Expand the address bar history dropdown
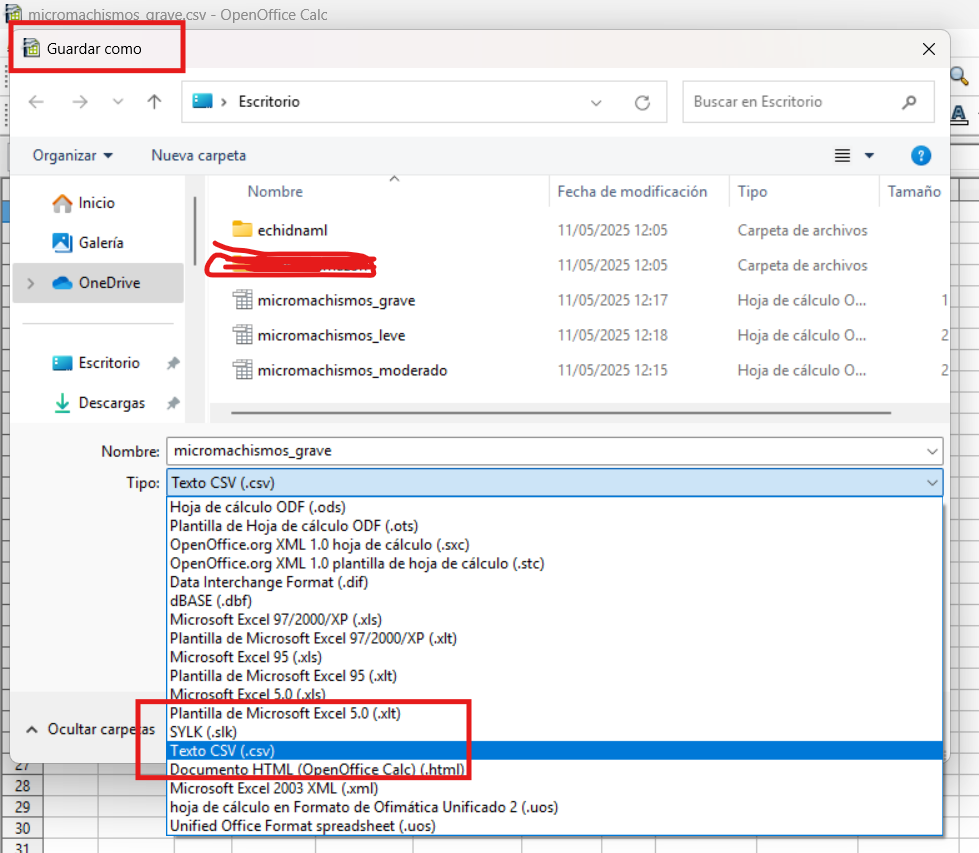979x853 pixels. click(x=596, y=102)
